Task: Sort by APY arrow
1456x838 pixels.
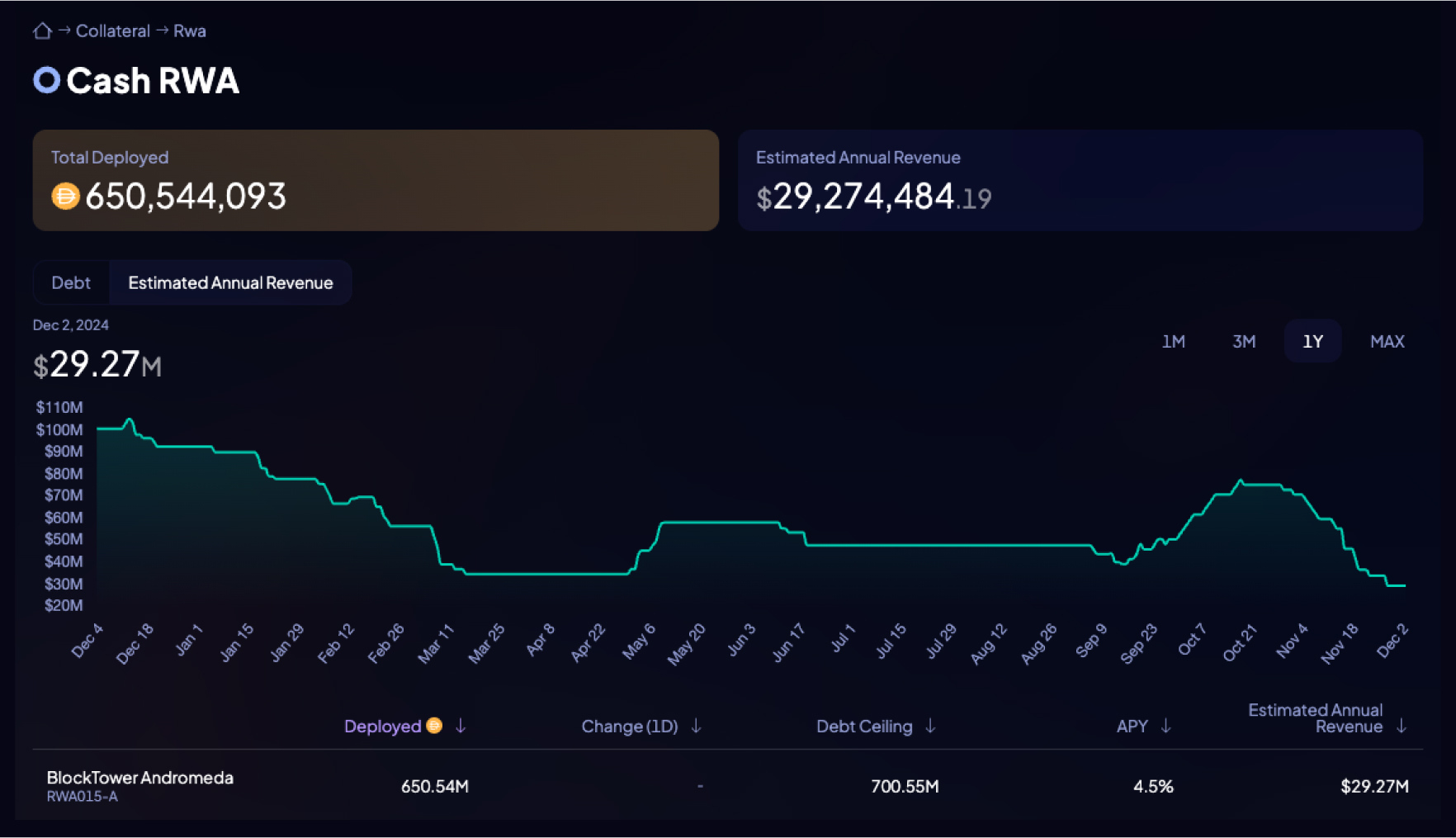Action: click(x=1165, y=726)
